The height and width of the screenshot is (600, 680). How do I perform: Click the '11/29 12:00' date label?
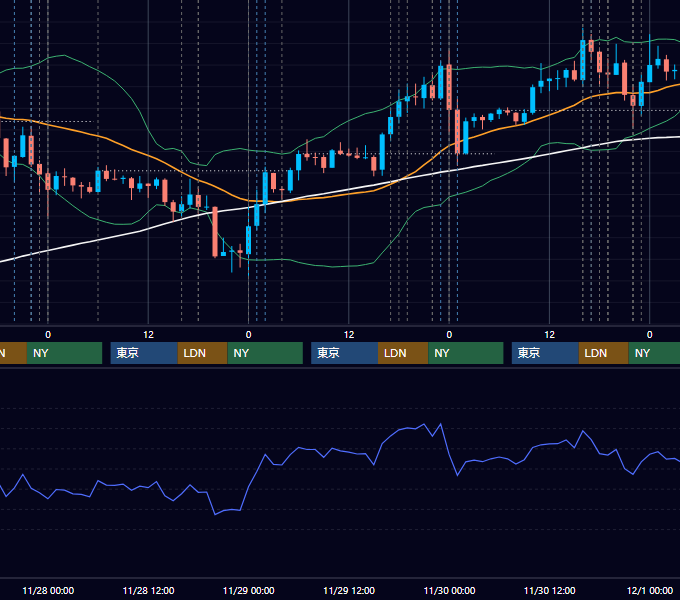349,590
